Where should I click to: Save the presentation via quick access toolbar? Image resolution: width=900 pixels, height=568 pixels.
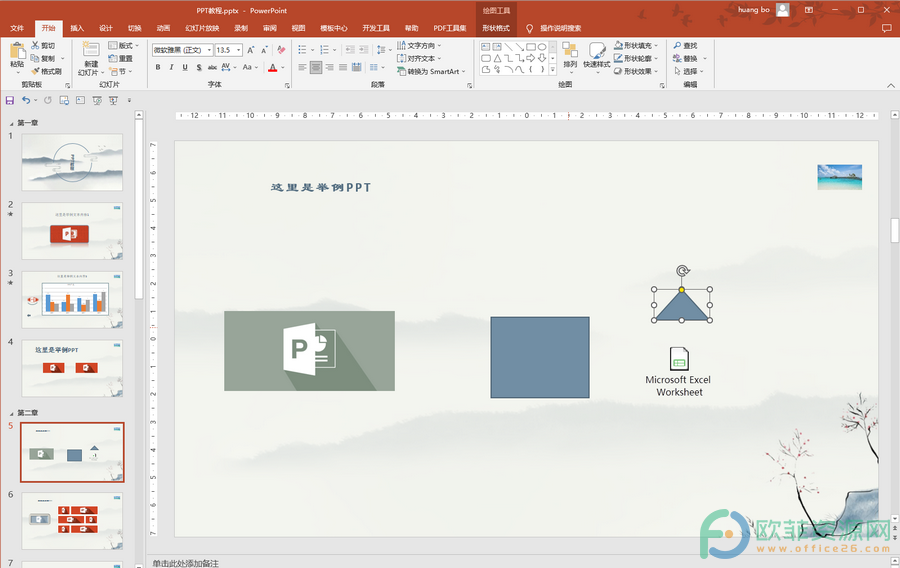(x=10, y=100)
